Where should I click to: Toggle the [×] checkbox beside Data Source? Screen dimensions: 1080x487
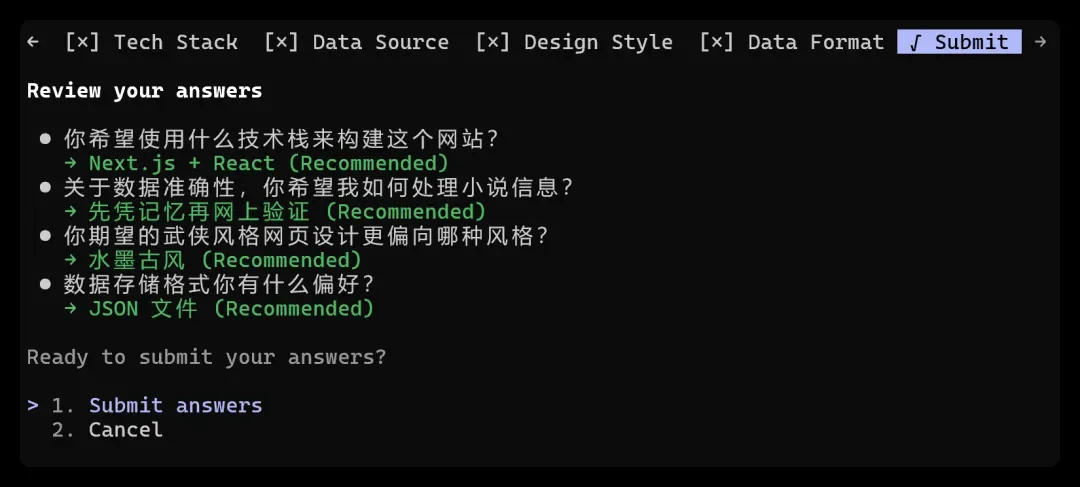pyautogui.click(x=282, y=42)
